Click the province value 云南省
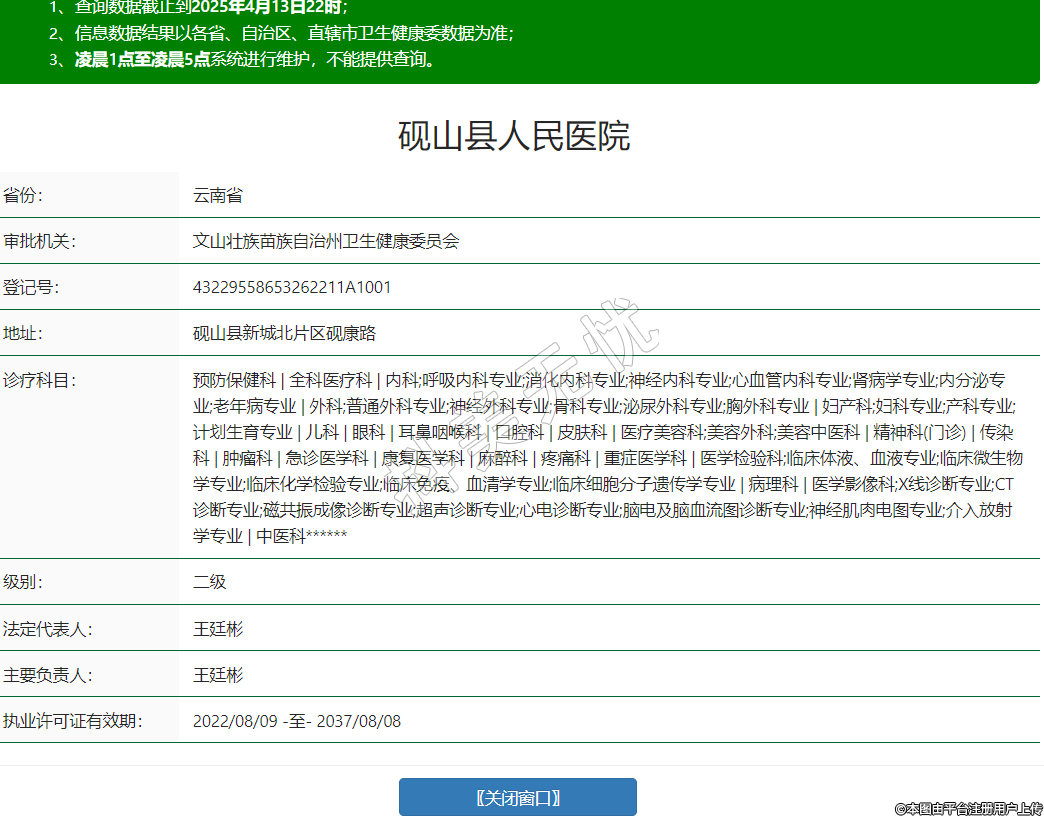The image size is (1044, 816). 218,195
